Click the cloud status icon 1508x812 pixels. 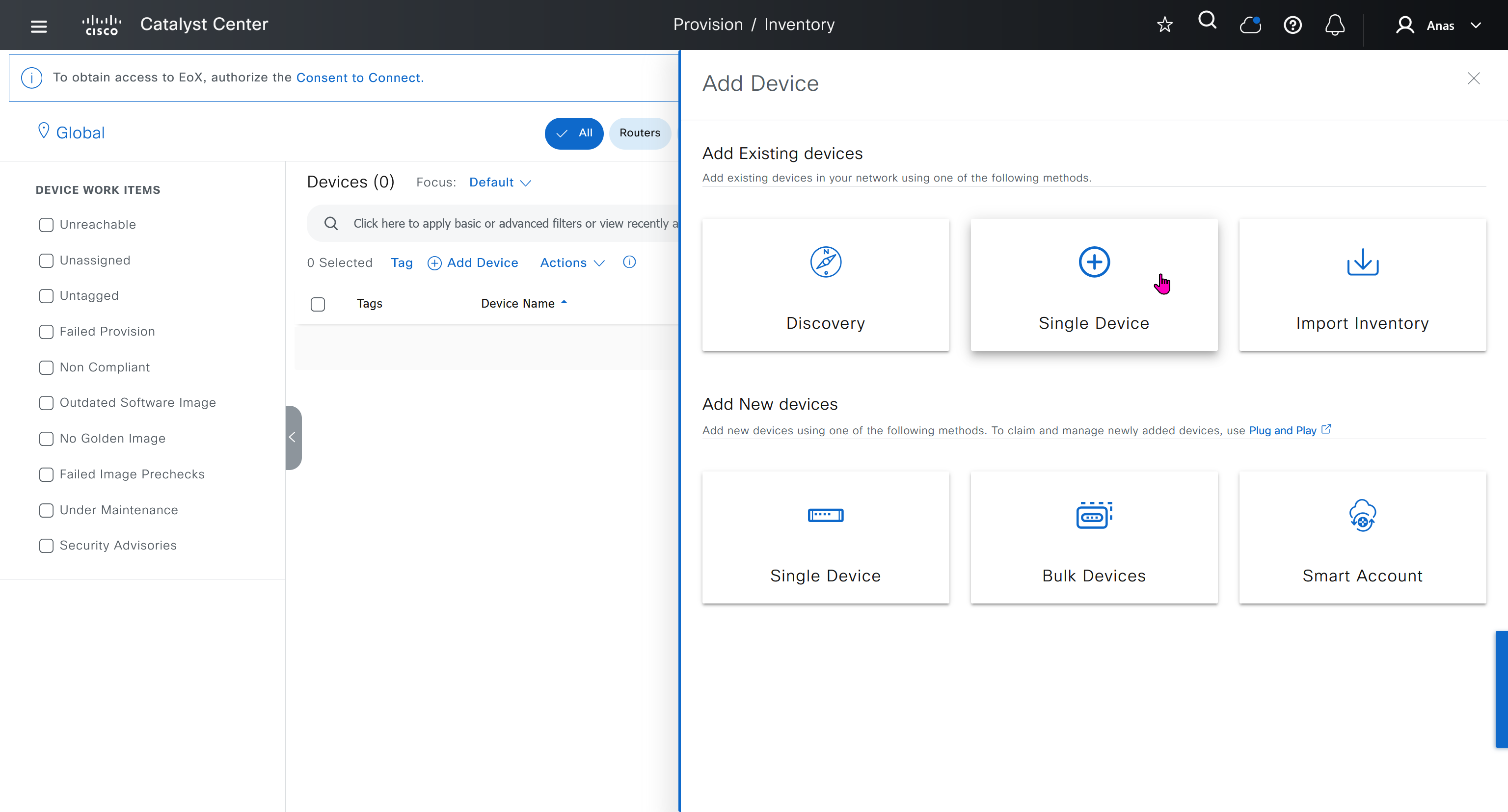coord(1250,25)
